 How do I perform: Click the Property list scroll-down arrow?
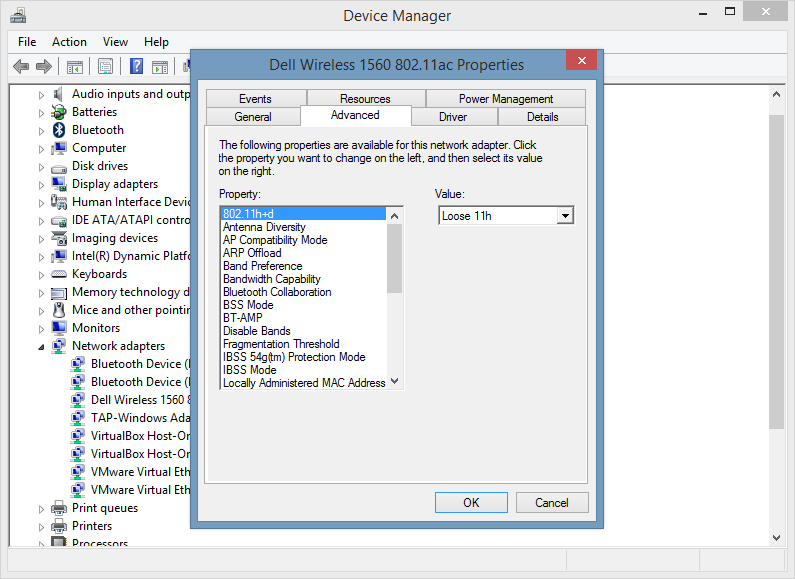[394, 381]
